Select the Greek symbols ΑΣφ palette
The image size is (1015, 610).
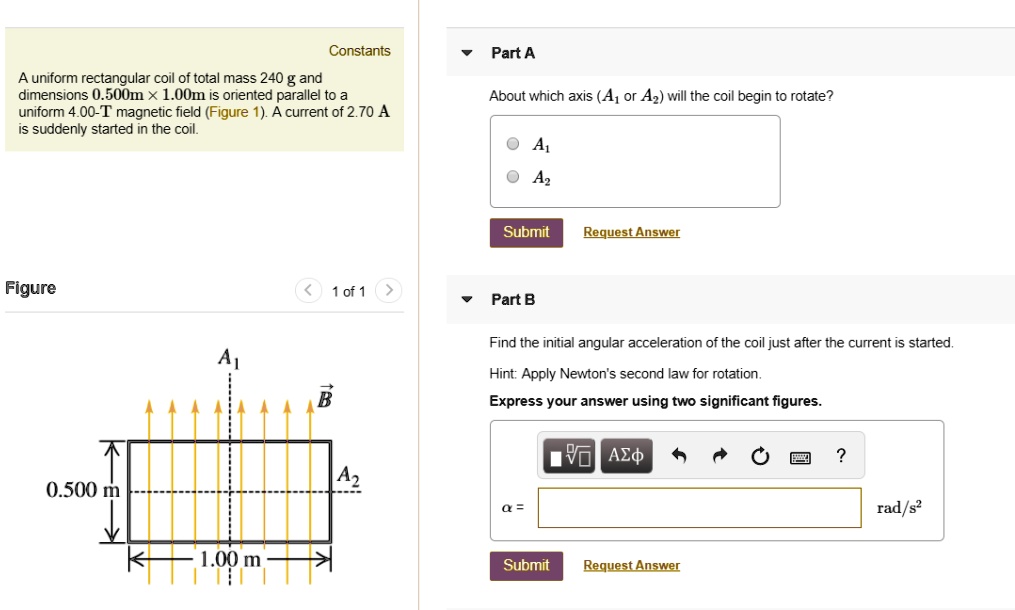pyautogui.click(x=626, y=455)
